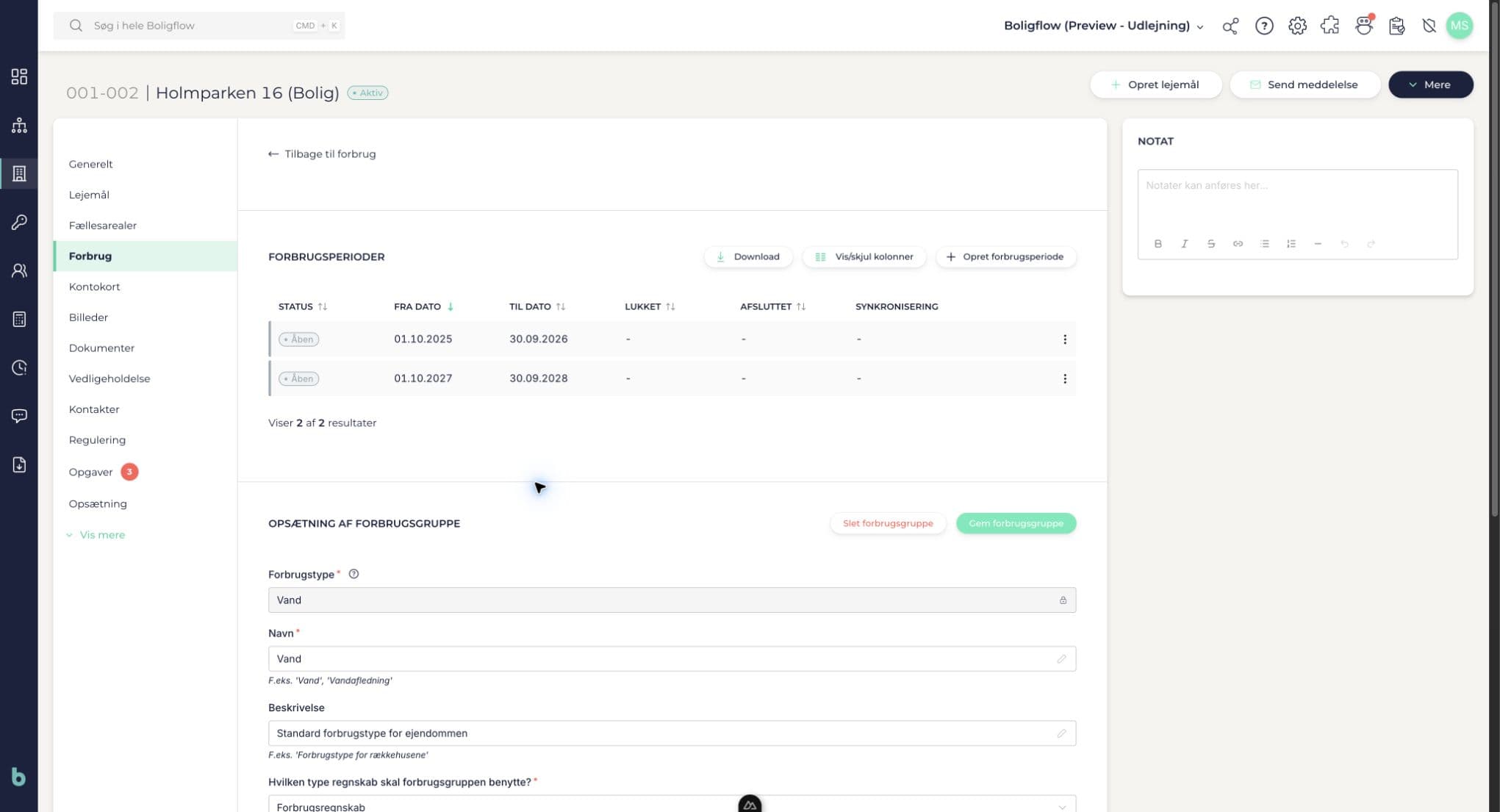
Task: Sort by the Status column
Action: [303, 306]
